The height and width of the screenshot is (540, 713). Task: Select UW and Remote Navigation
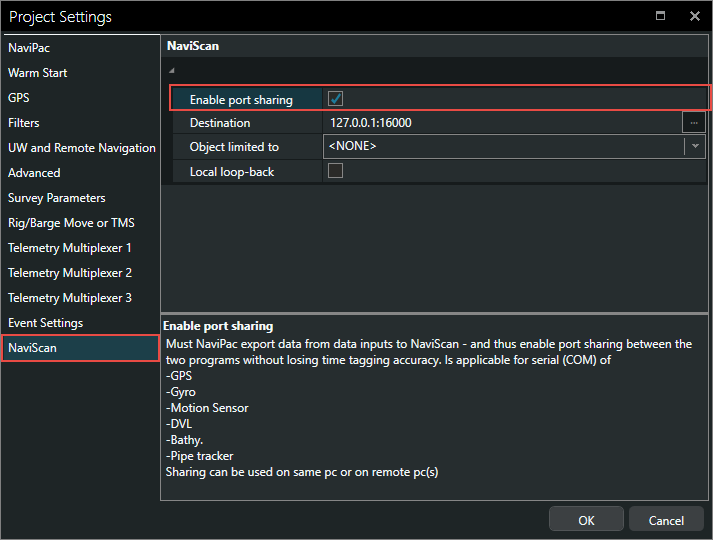tap(81, 148)
